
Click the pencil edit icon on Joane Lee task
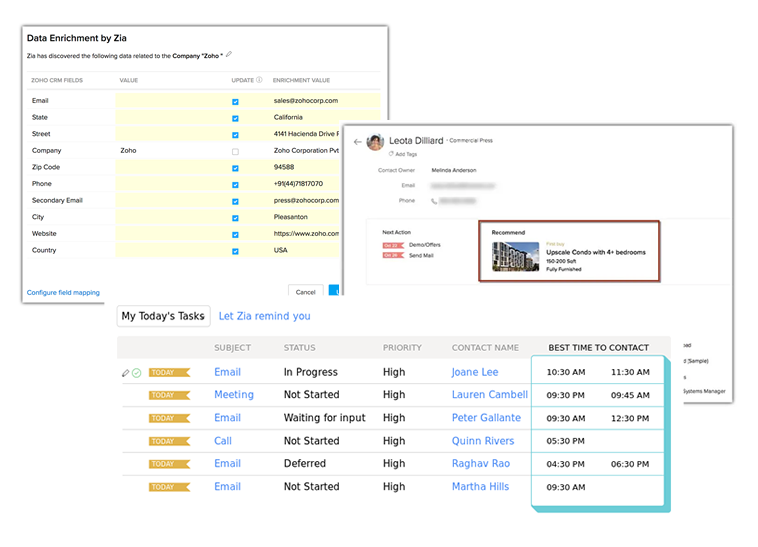coord(126,373)
